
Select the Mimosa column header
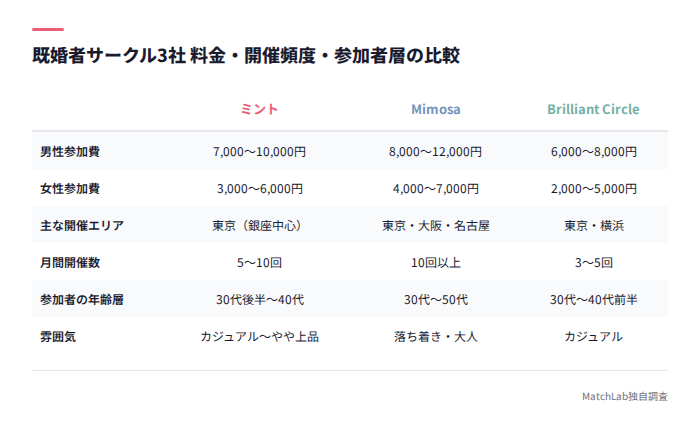click(x=436, y=109)
